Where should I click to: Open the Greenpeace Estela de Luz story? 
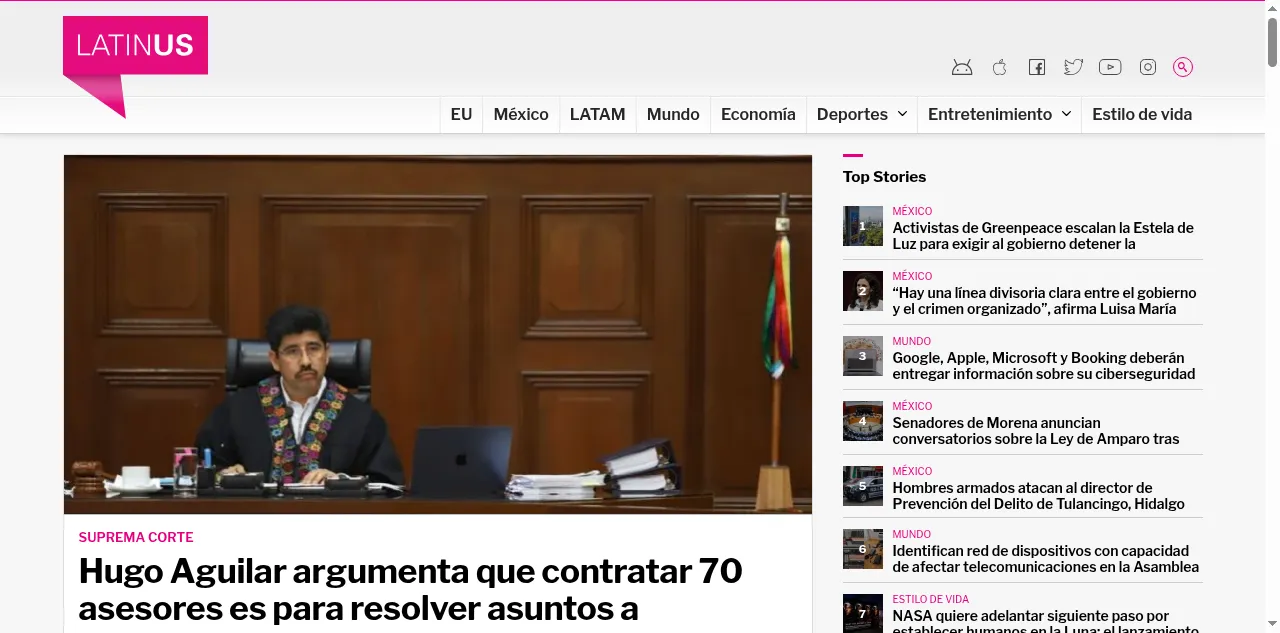pos(1043,236)
